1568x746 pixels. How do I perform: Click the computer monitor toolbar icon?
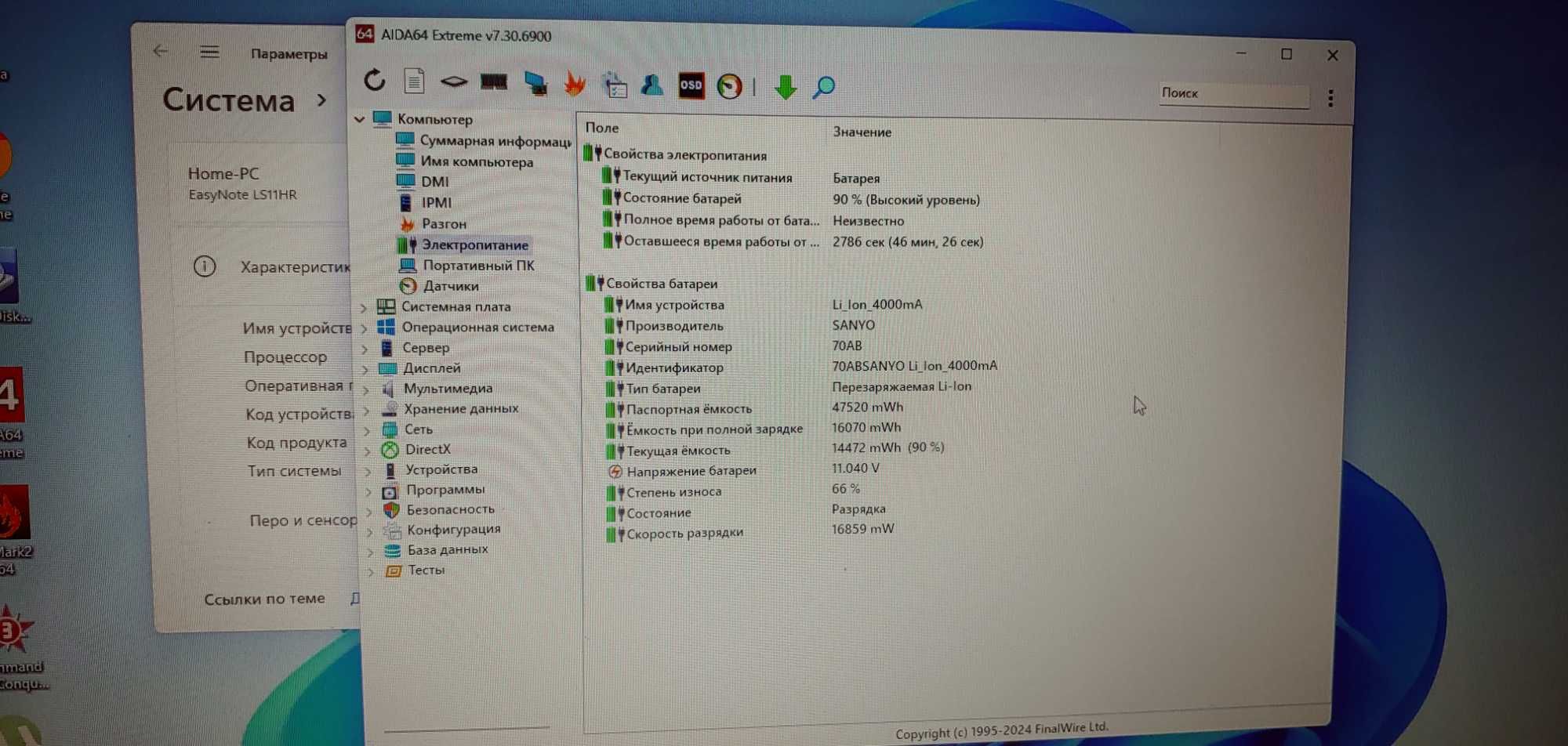[x=535, y=83]
